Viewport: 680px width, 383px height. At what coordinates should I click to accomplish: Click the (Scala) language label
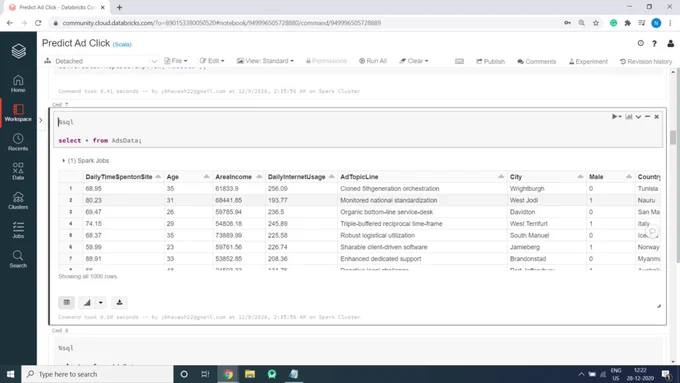pos(122,44)
